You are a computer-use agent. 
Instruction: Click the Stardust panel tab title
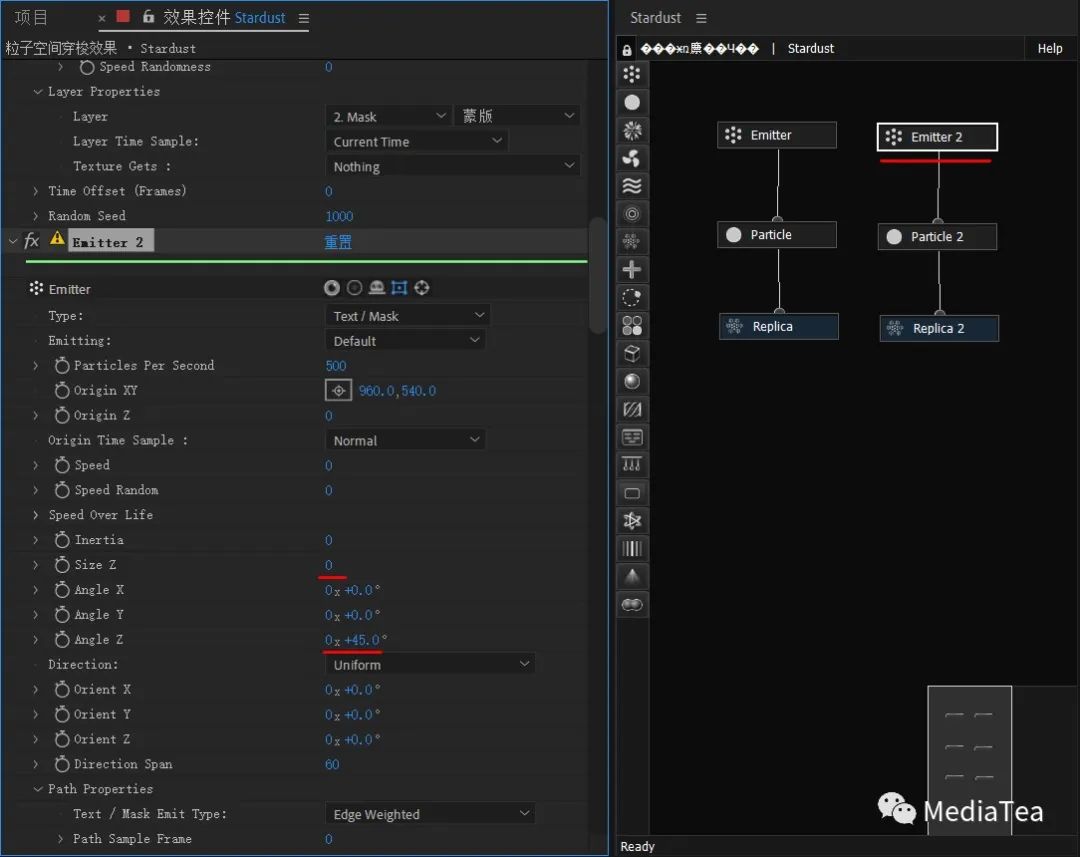click(655, 18)
